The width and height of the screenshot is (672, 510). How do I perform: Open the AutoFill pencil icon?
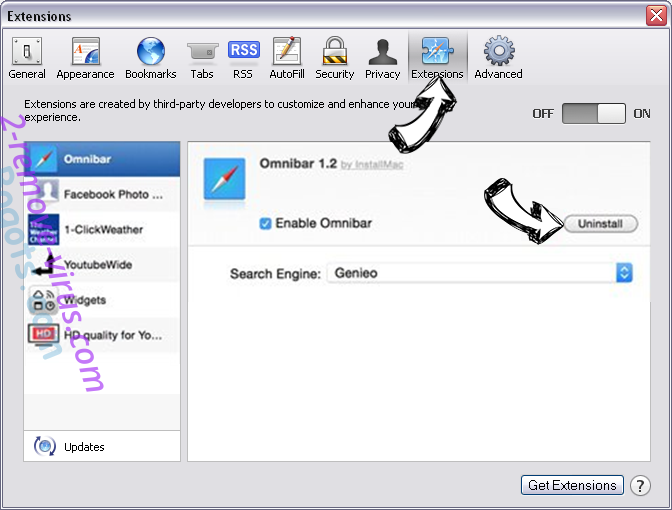[x=287, y=51]
